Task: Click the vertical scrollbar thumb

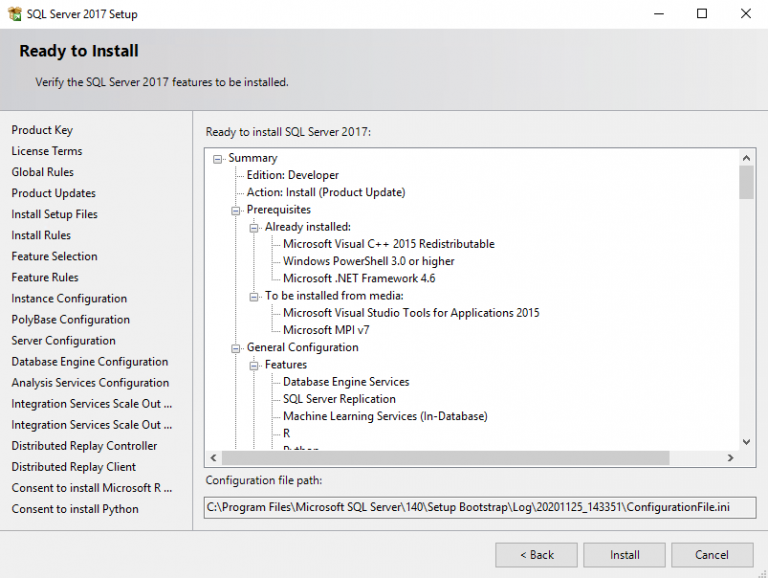Action: tap(746, 182)
